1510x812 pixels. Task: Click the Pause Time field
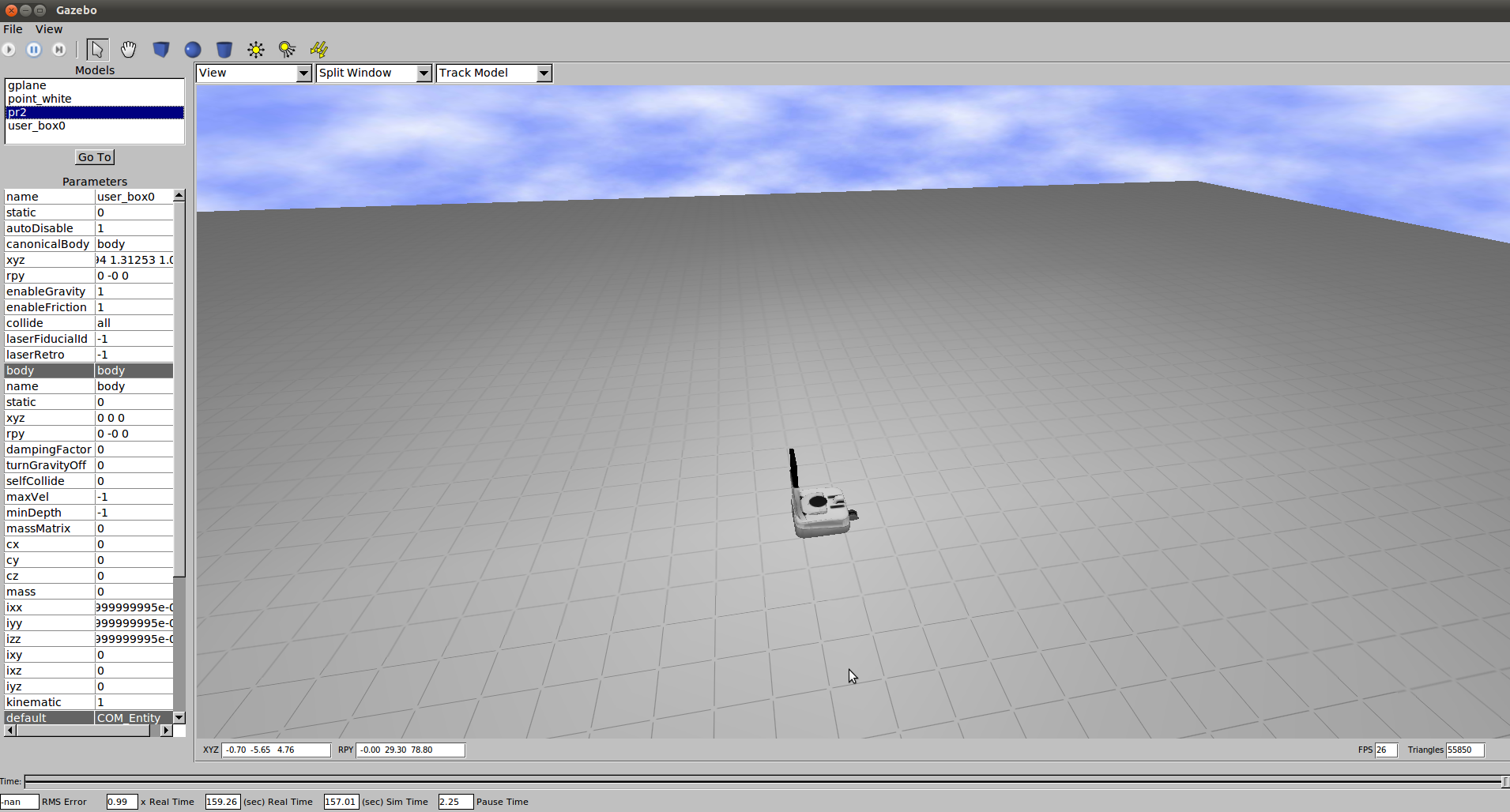pos(456,802)
